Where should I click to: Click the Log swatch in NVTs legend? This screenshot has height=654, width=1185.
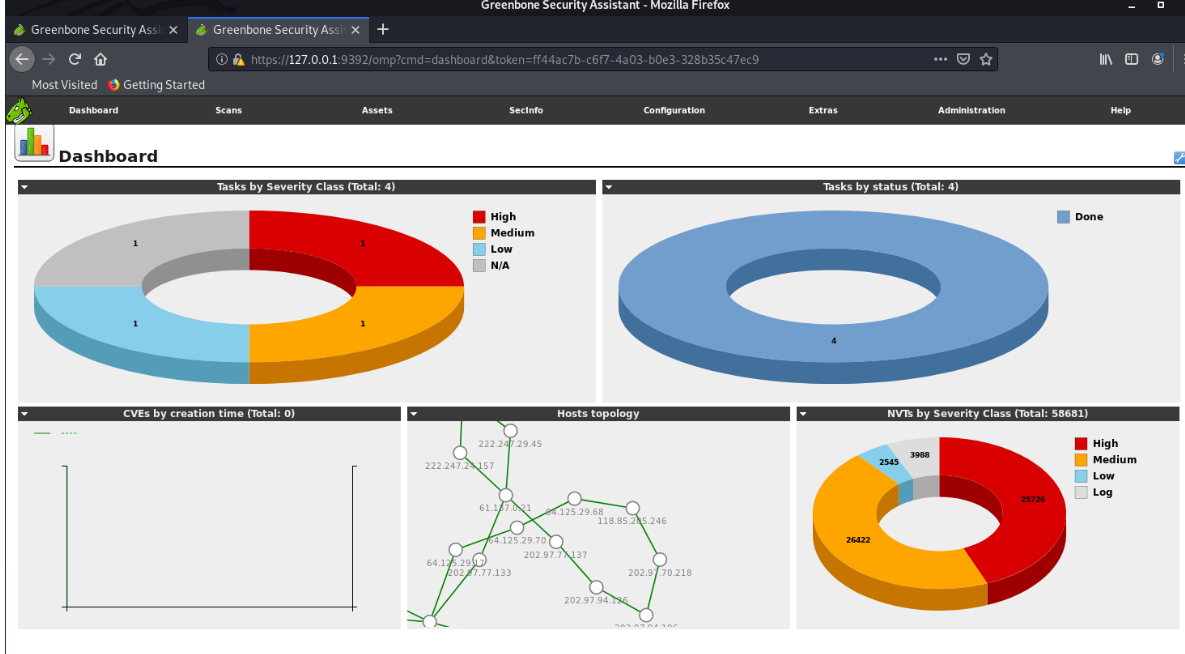pos(1081,492)
